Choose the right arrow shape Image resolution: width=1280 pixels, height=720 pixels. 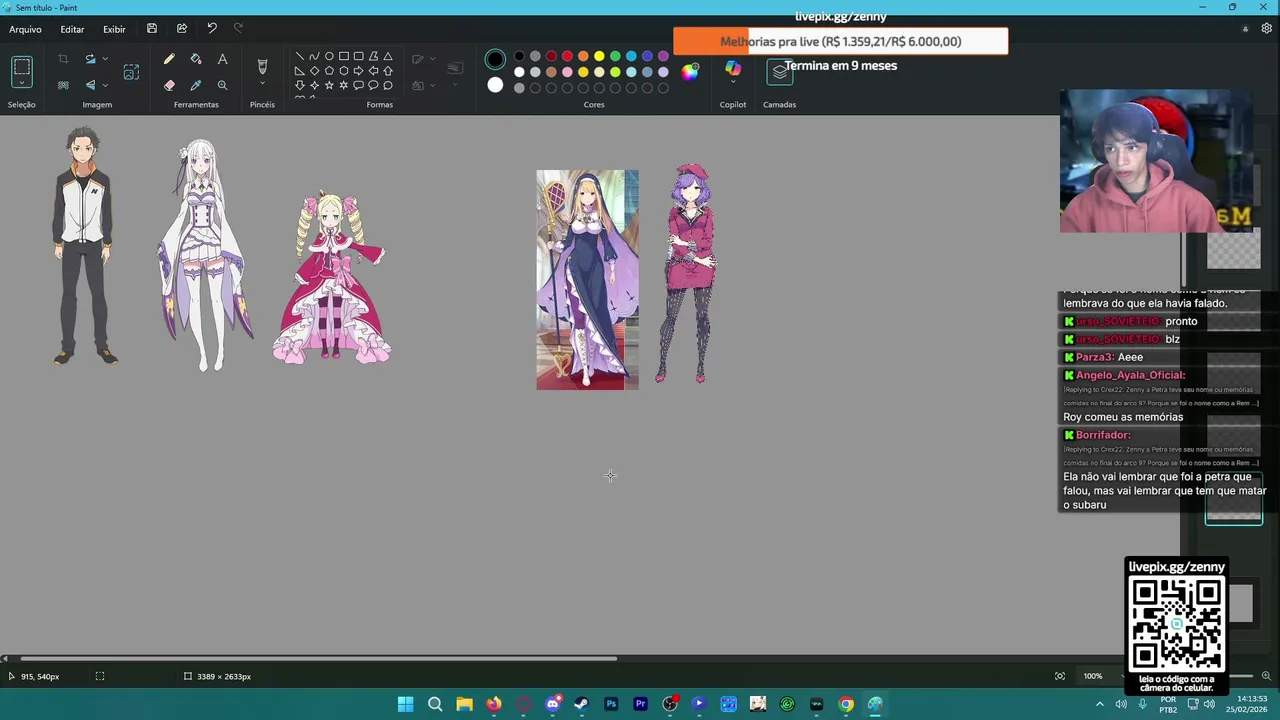358,71
